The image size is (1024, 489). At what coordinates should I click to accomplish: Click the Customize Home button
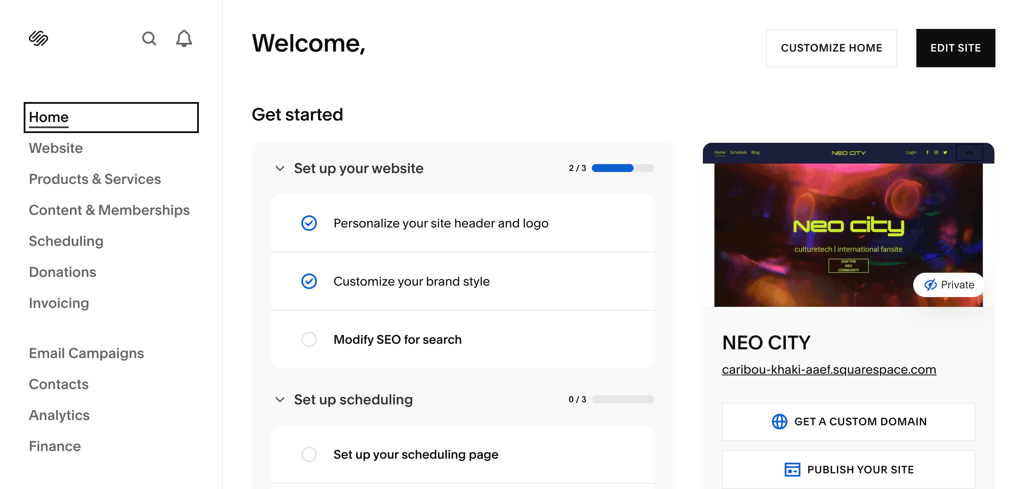[831, 48]
